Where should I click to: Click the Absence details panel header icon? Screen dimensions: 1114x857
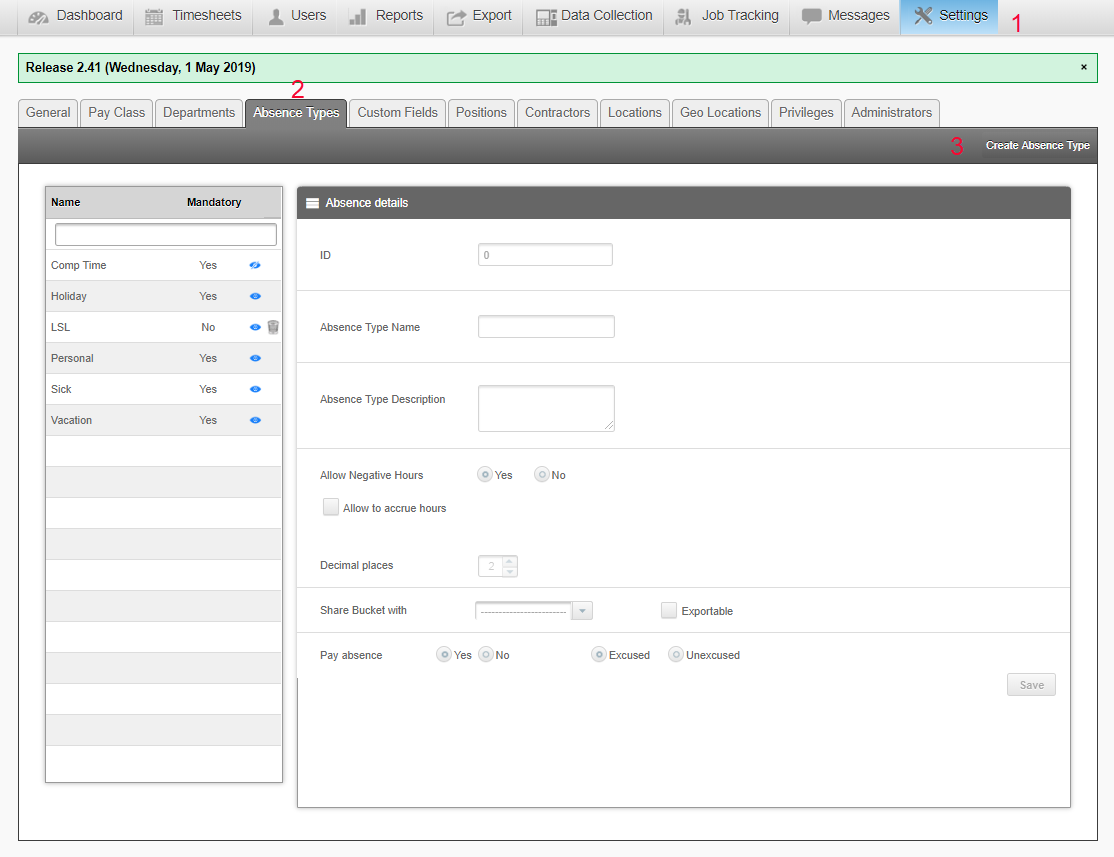pyautogui.click(x=312, y=203)
